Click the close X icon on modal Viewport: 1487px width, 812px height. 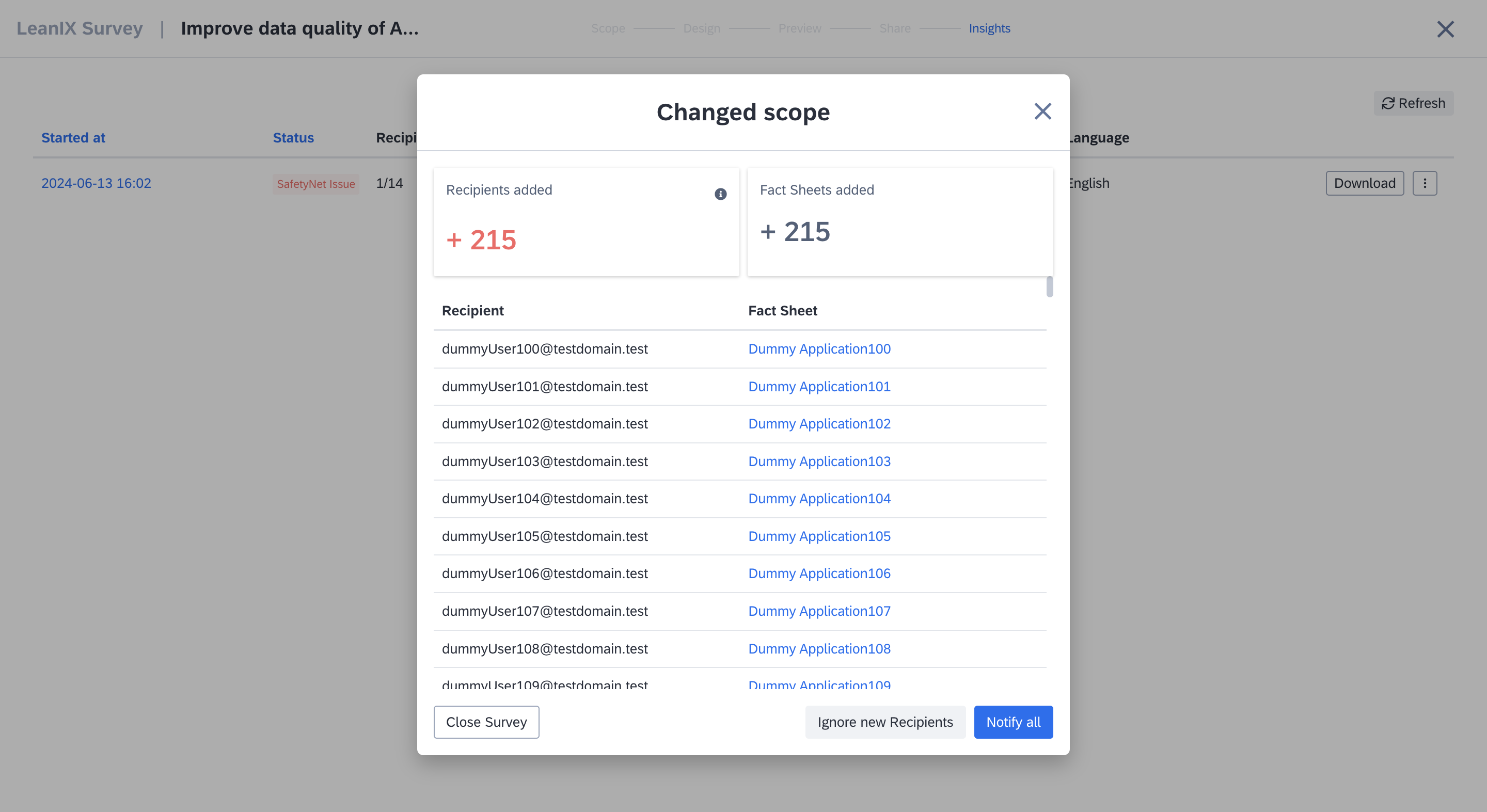(x=1042, y=111)
